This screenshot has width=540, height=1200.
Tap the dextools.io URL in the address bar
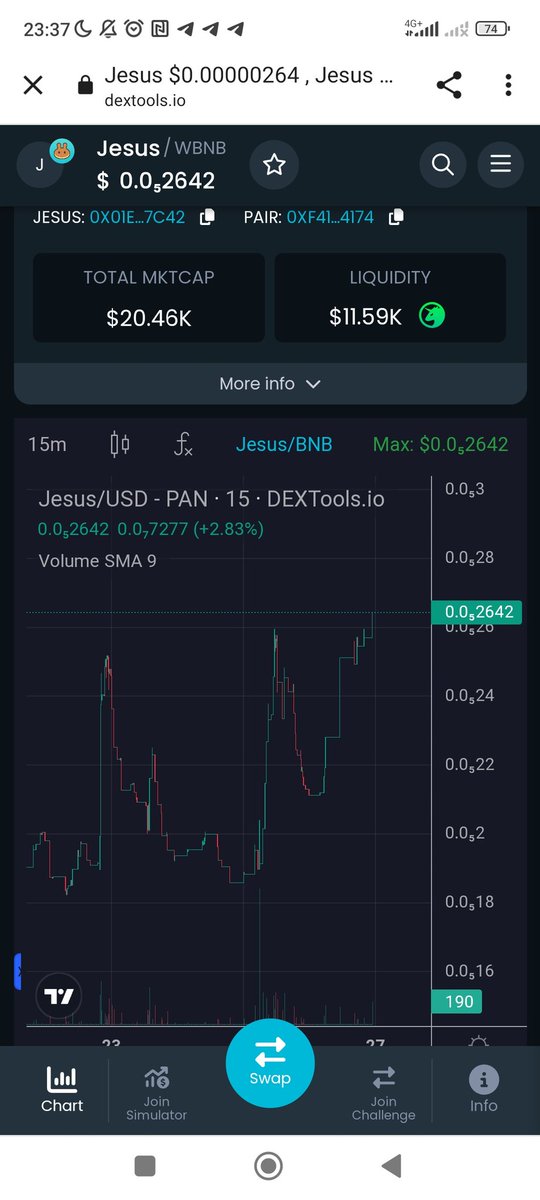click(x=145, y=100)
